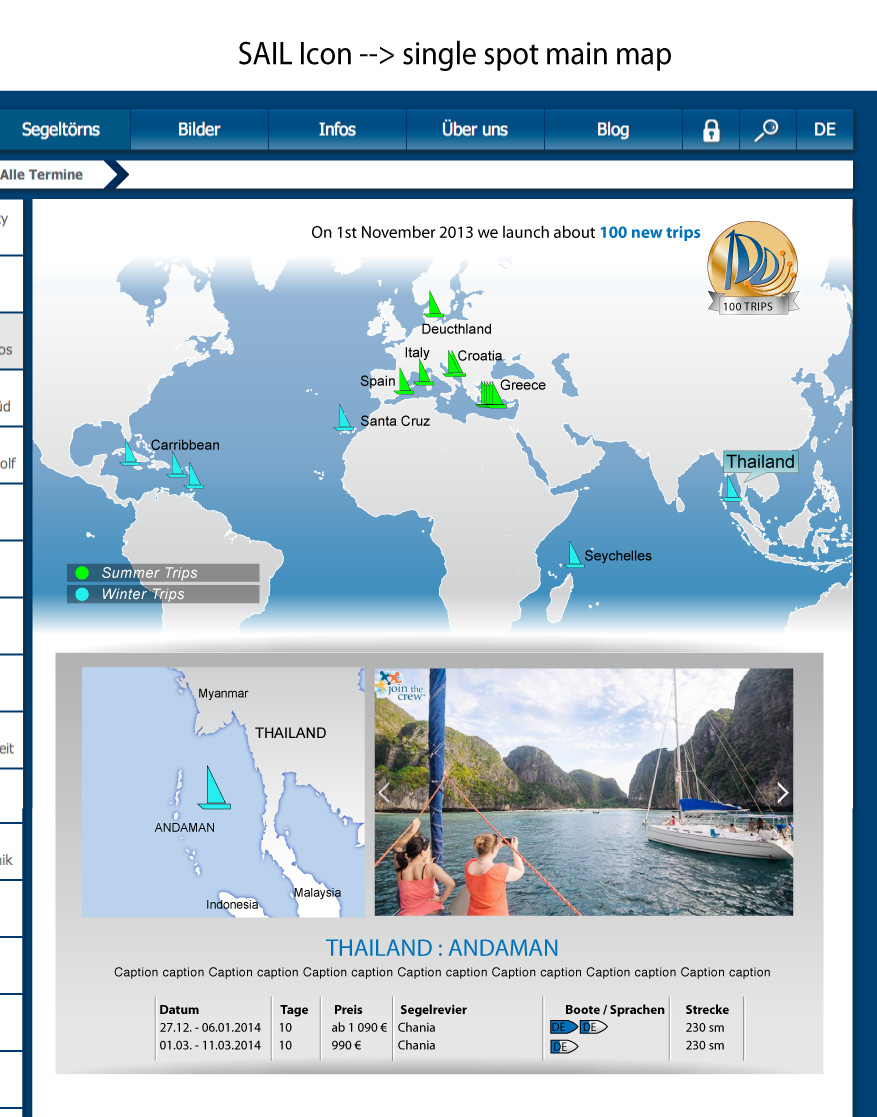
Task: Click the price 990 €
Action: [346, 1045]
